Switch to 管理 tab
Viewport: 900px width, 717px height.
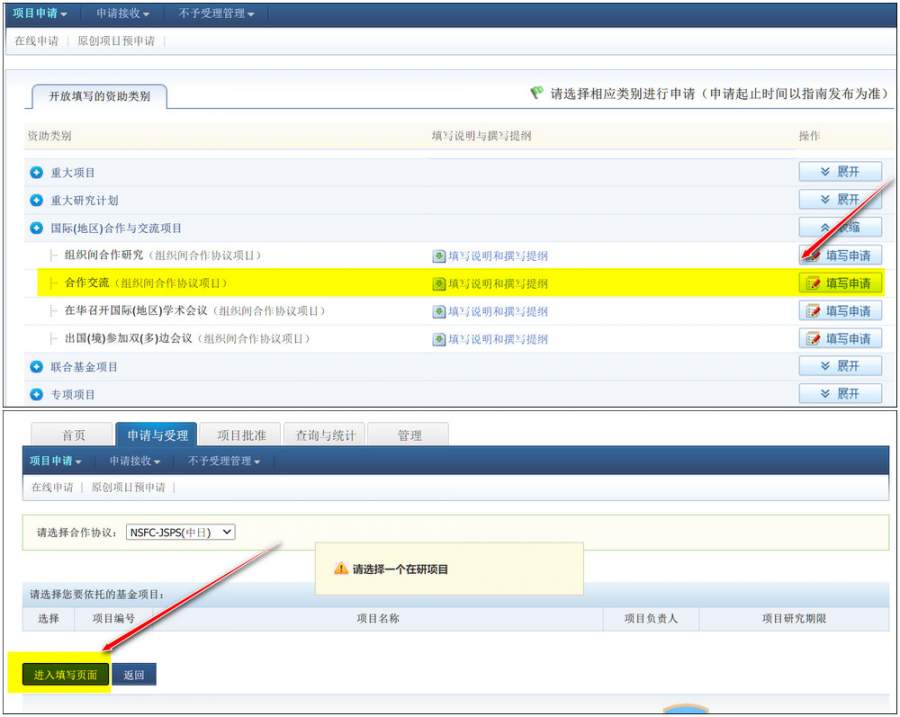coord(409,435)
